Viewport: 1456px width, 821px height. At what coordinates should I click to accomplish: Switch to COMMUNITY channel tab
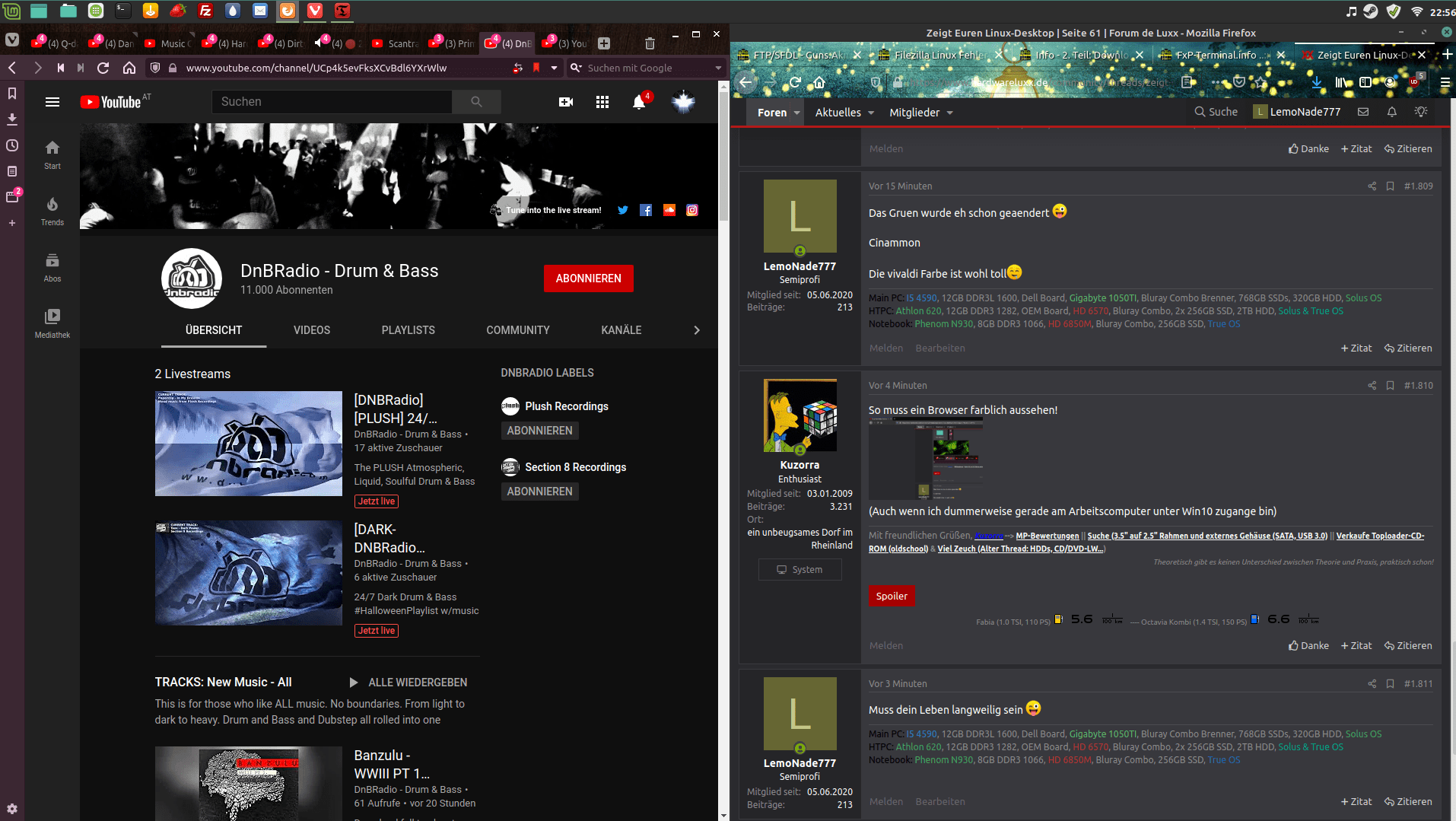pos(518,330)
